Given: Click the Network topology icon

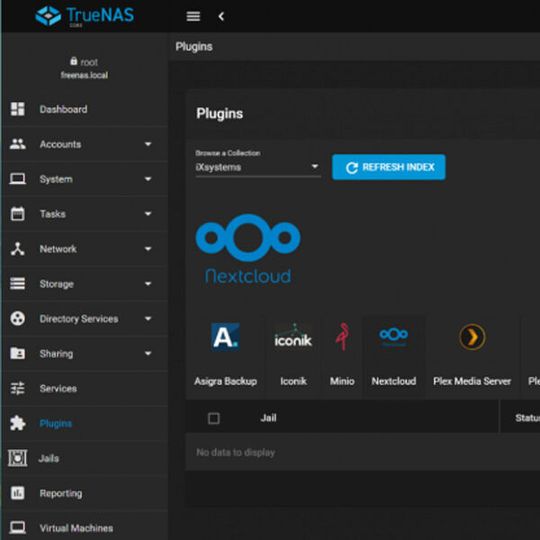Looking at the screenshot, I should (18, 249).
